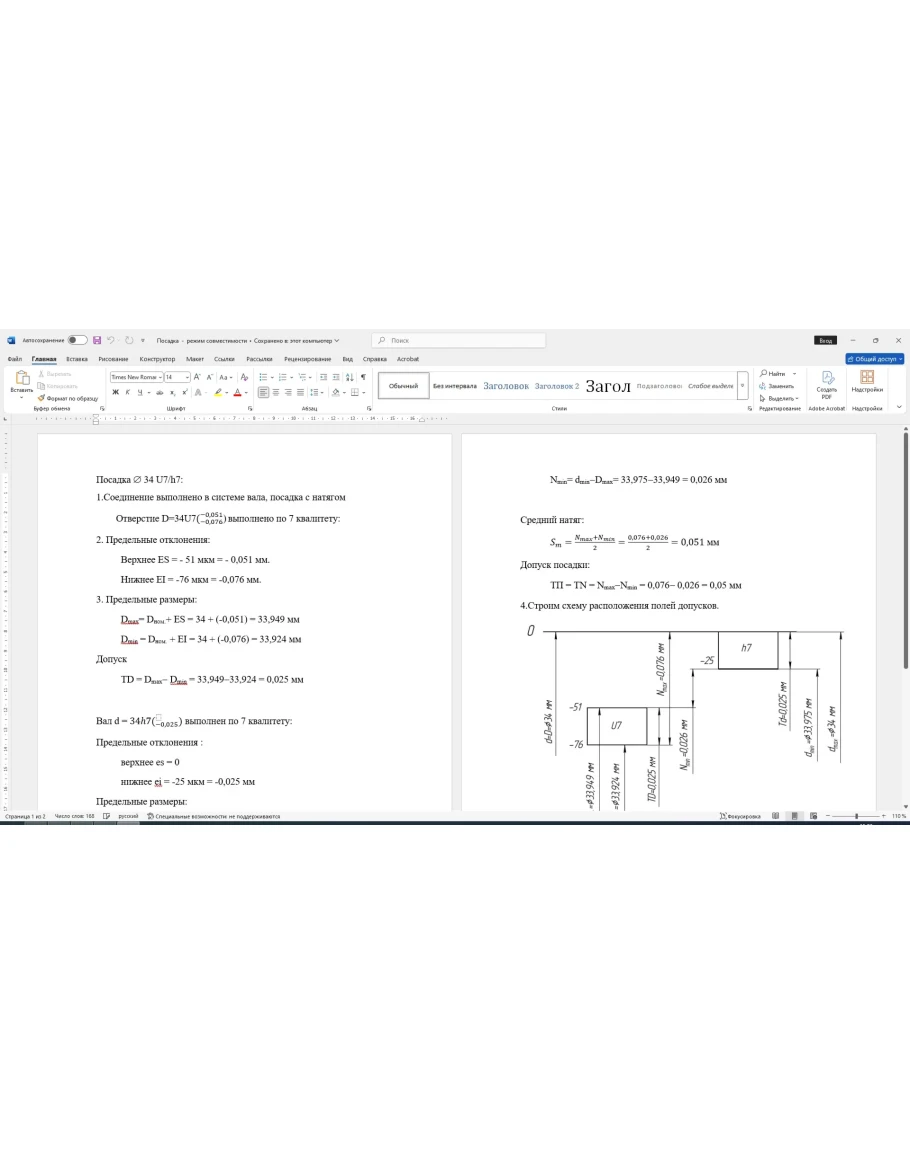Click in the Поиск search field
This screenshot has width=910, height=1155.
pyautogui.click(x=458, y=340)
